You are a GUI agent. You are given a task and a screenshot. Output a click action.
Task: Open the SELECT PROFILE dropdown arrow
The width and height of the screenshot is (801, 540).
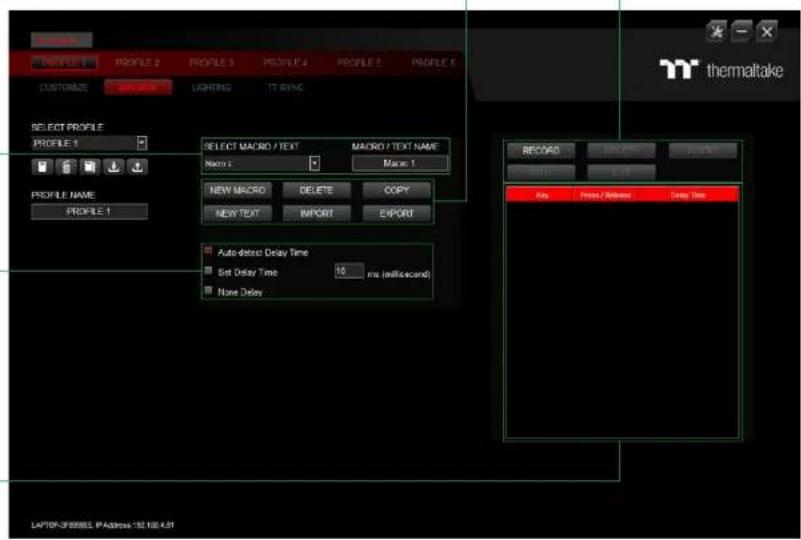coord(142,143)
